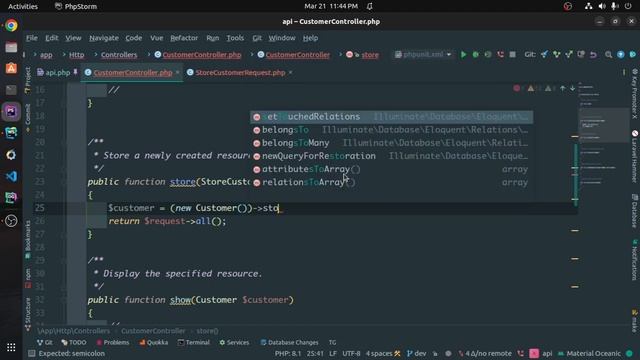
Task: Open the dev git branch widget
Action: (x=417, y=353)
